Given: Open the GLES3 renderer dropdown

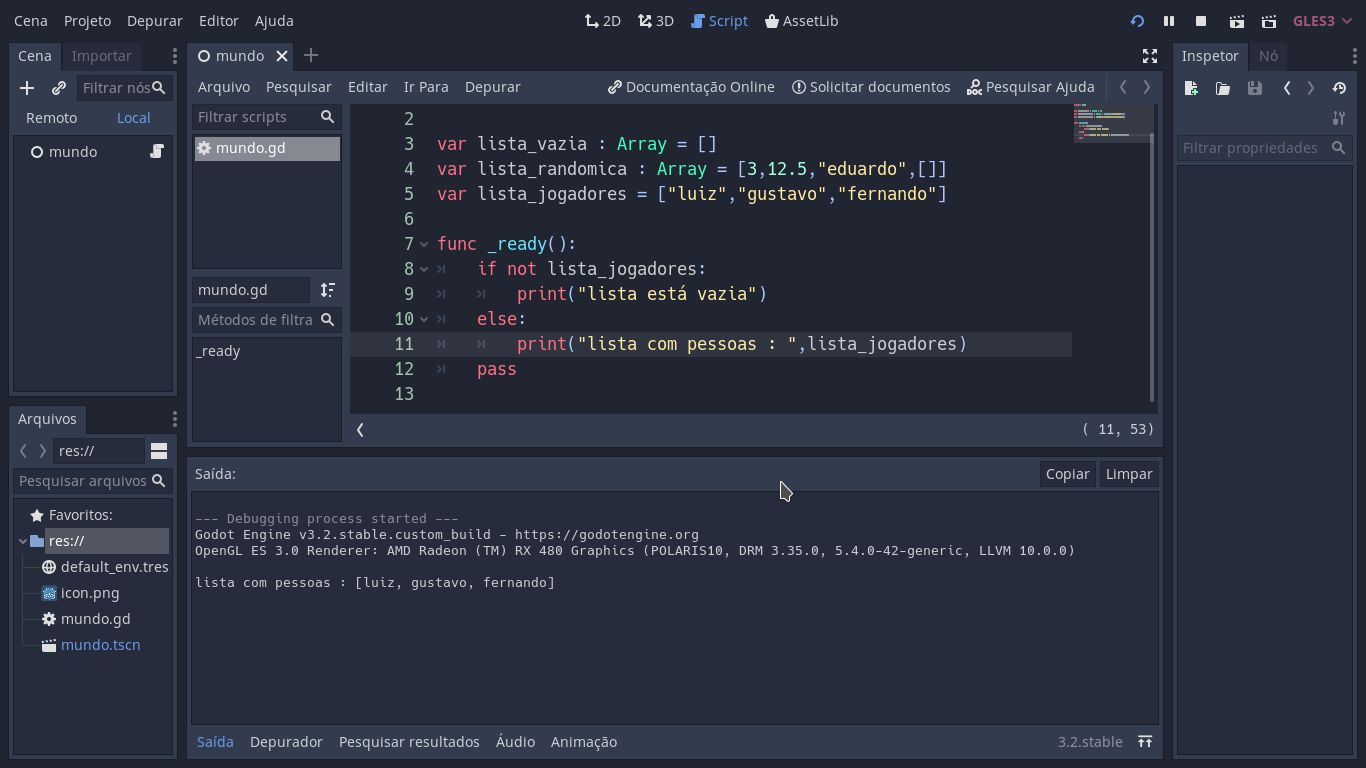Looking at the screenshot, I should click(1322, 21).
